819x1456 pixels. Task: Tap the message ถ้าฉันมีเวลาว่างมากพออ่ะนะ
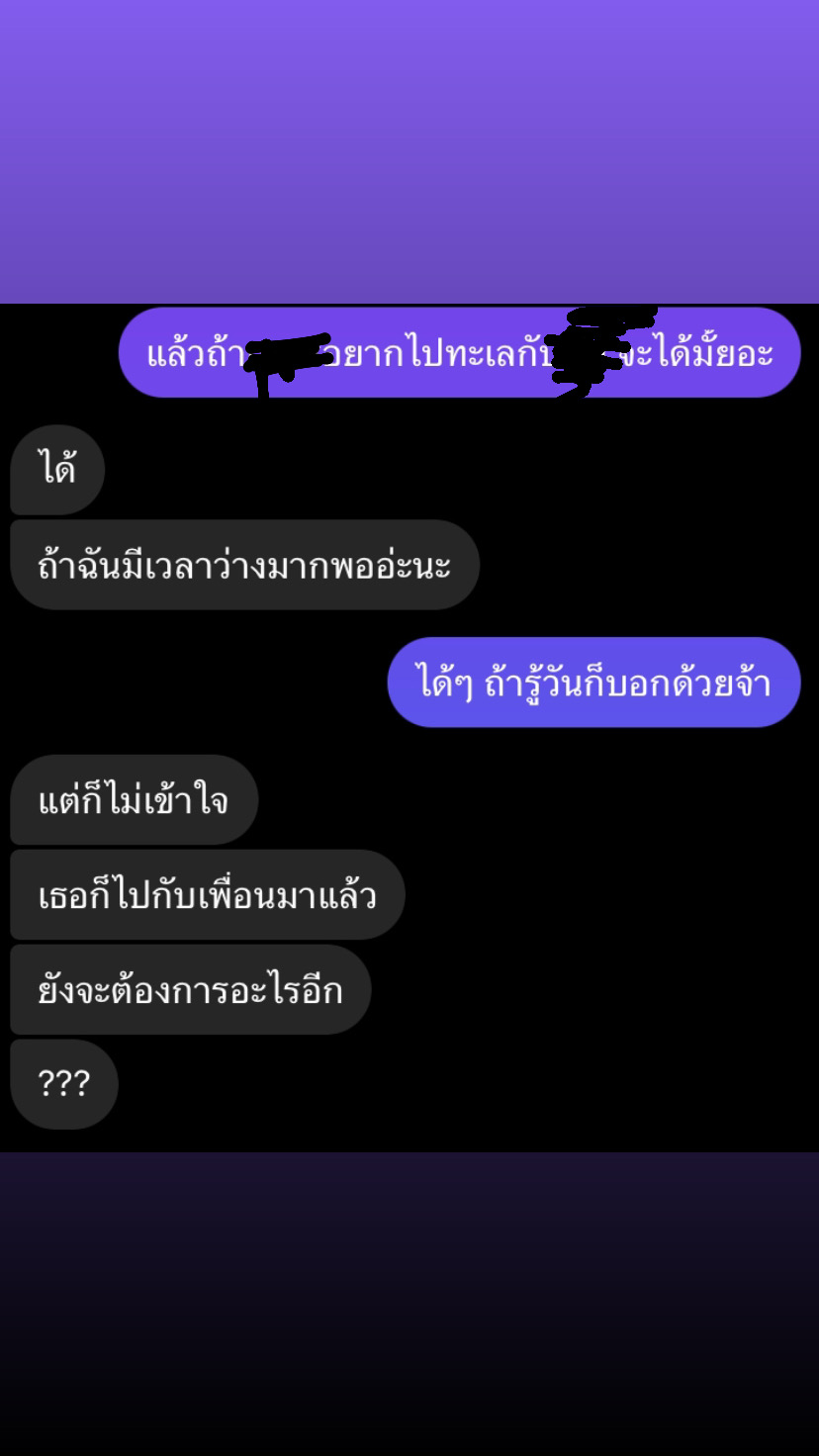[x=244, y=565]
